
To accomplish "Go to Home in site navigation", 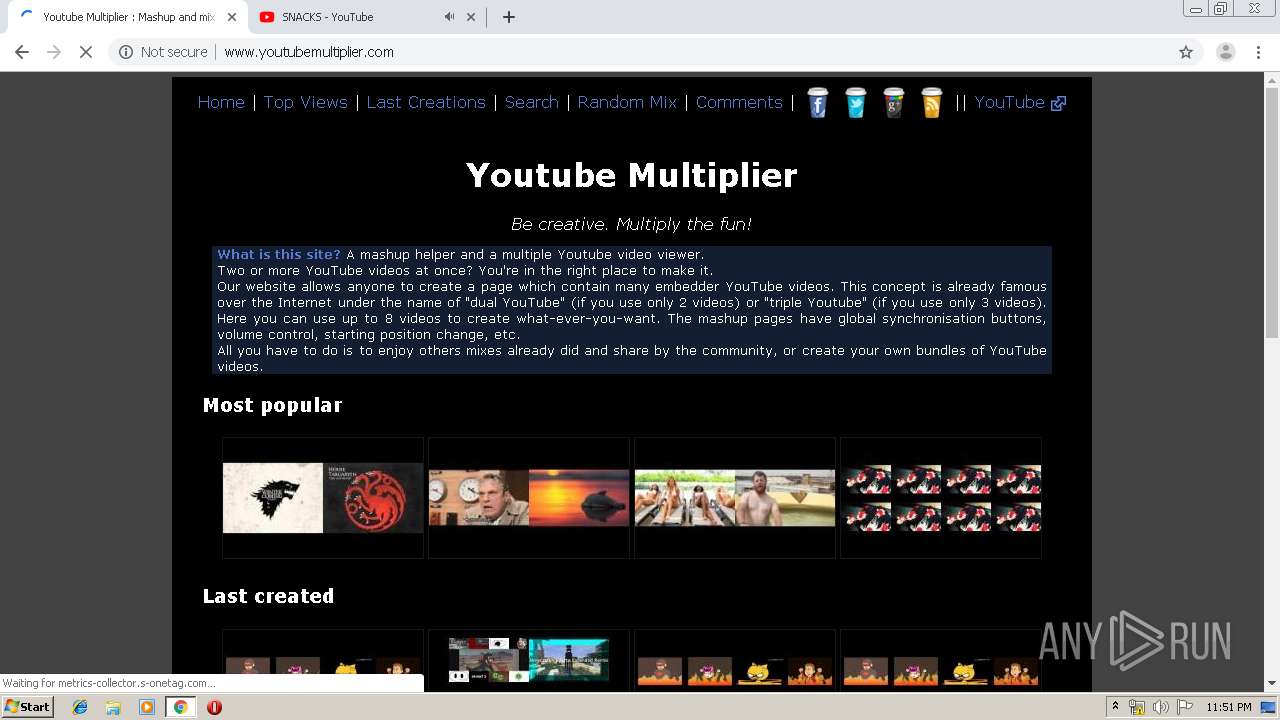I will click(x=221, y=102).
